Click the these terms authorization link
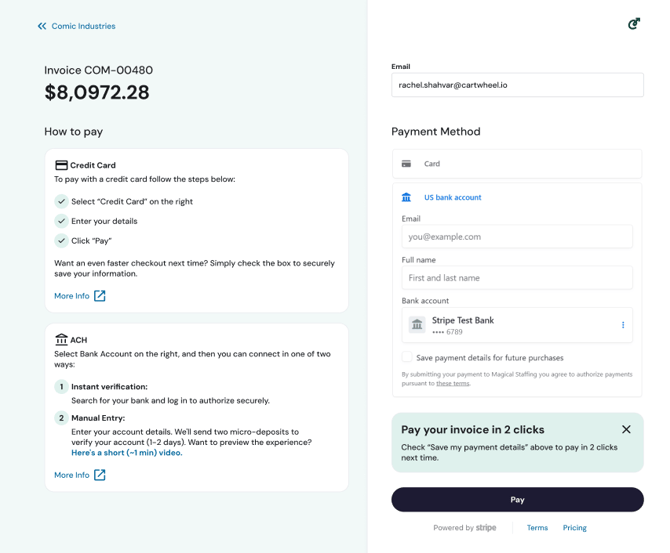670x553 pixels. tap(452, 383)
